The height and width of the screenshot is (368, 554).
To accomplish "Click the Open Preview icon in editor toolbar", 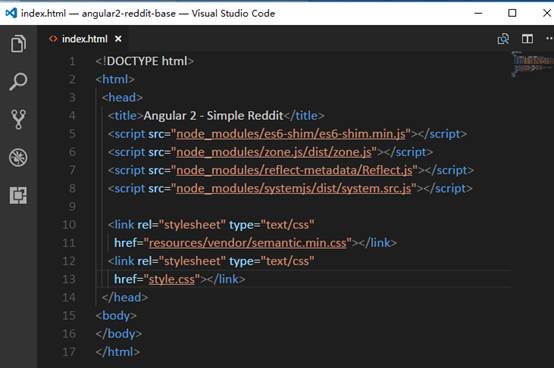I will click(x=503, y=39).
